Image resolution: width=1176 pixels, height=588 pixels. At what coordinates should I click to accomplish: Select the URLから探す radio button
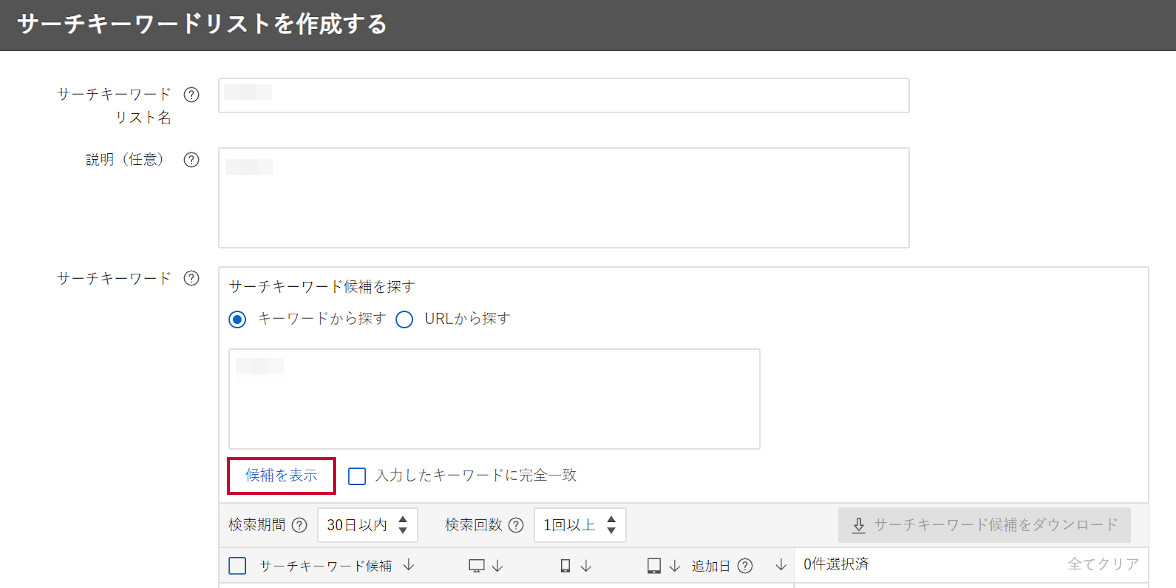404,319
